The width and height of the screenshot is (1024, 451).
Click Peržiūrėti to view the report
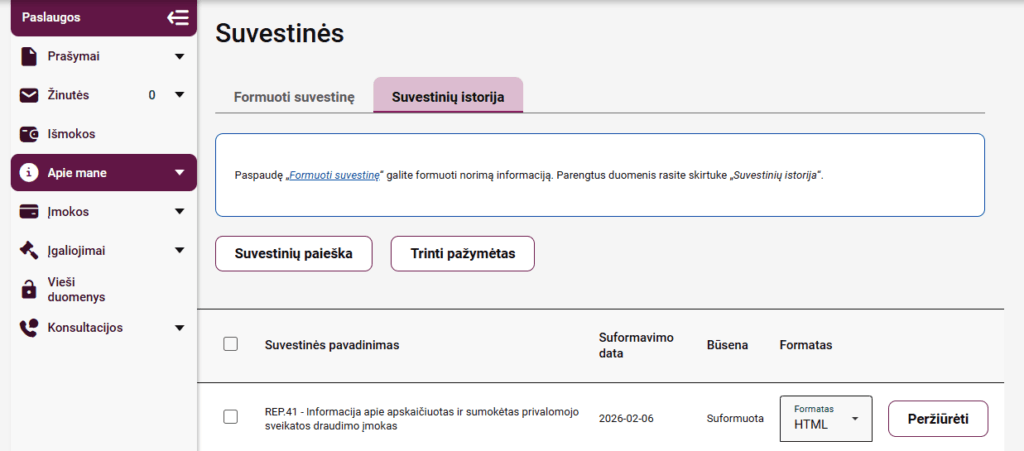coord(937,418)
